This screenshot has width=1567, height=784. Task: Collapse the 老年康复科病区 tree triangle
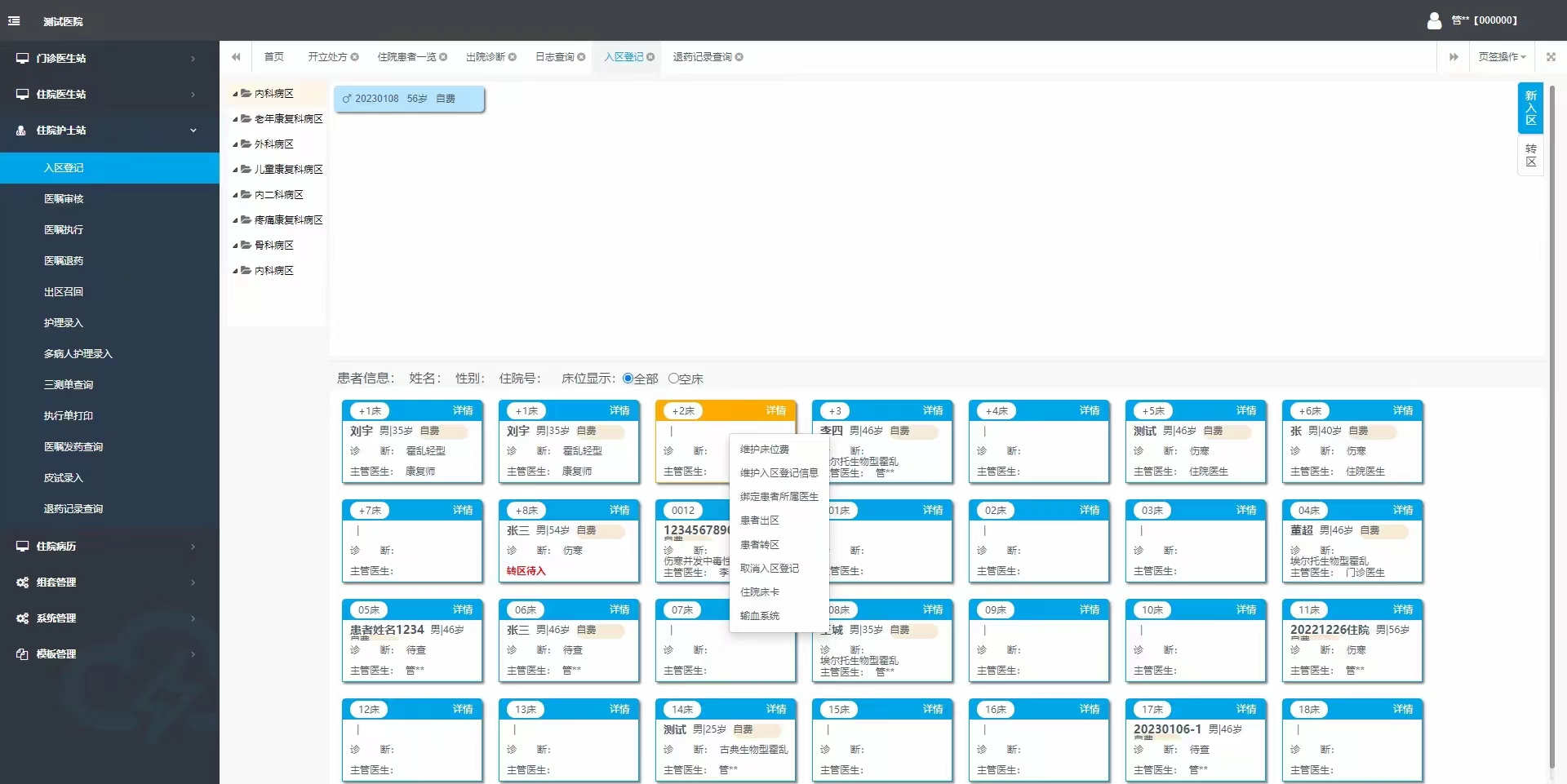tap(235, 119)
